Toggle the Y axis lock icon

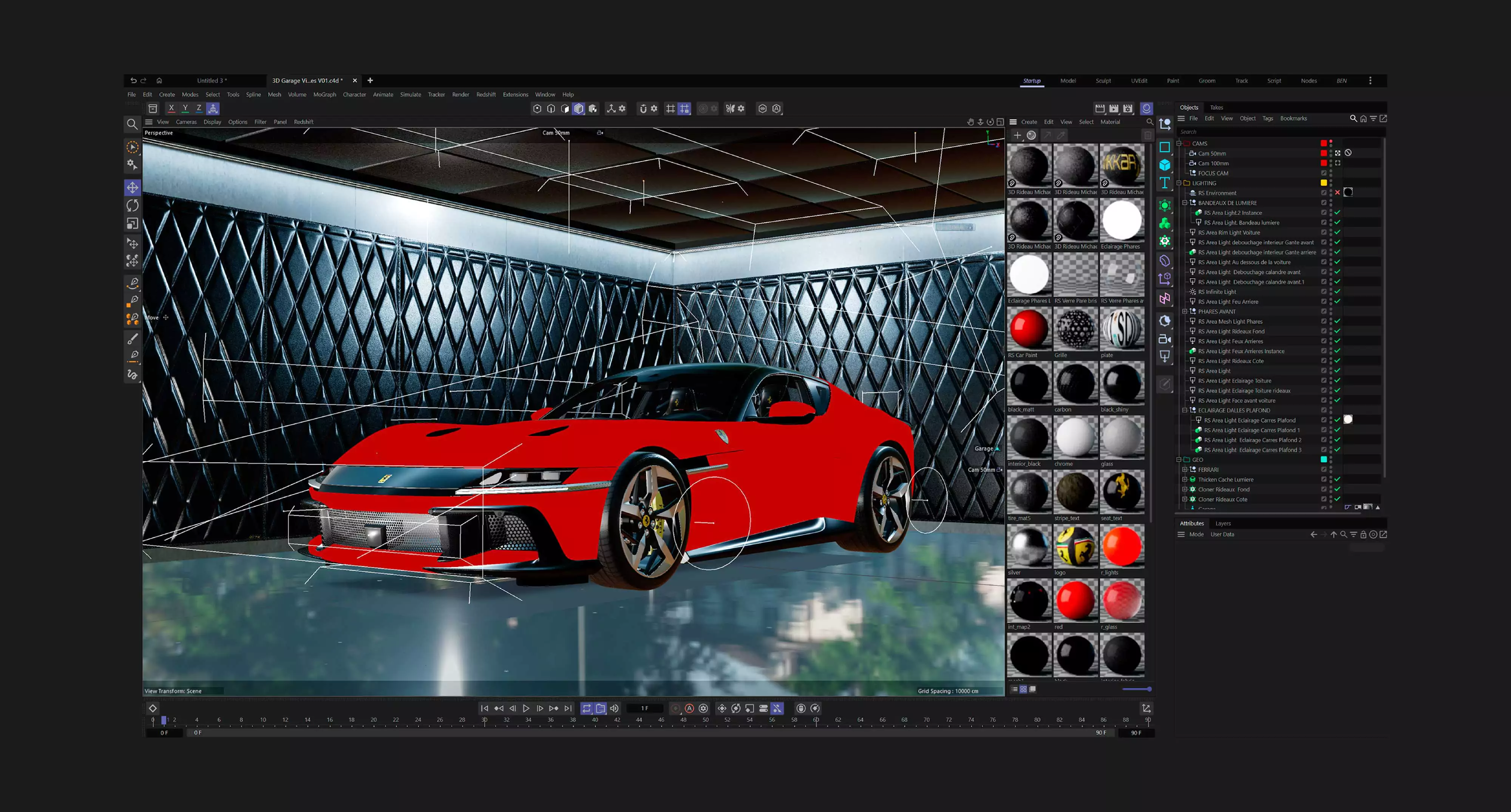(x=185, y=108)
